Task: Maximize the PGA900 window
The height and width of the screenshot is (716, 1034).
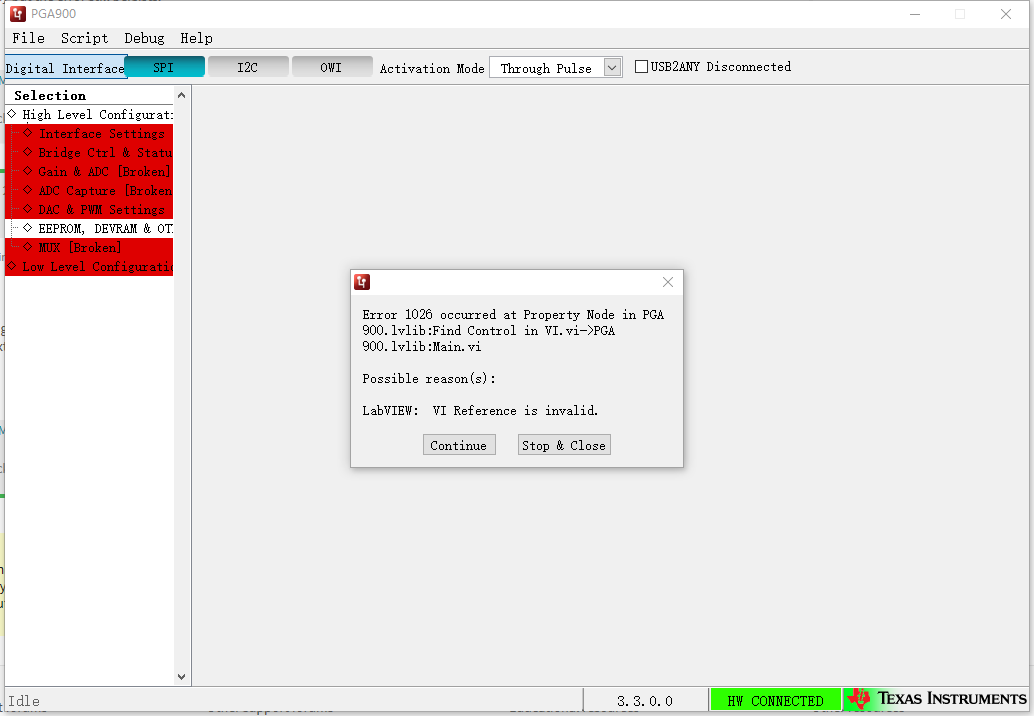Action: [x=960, y=14]
